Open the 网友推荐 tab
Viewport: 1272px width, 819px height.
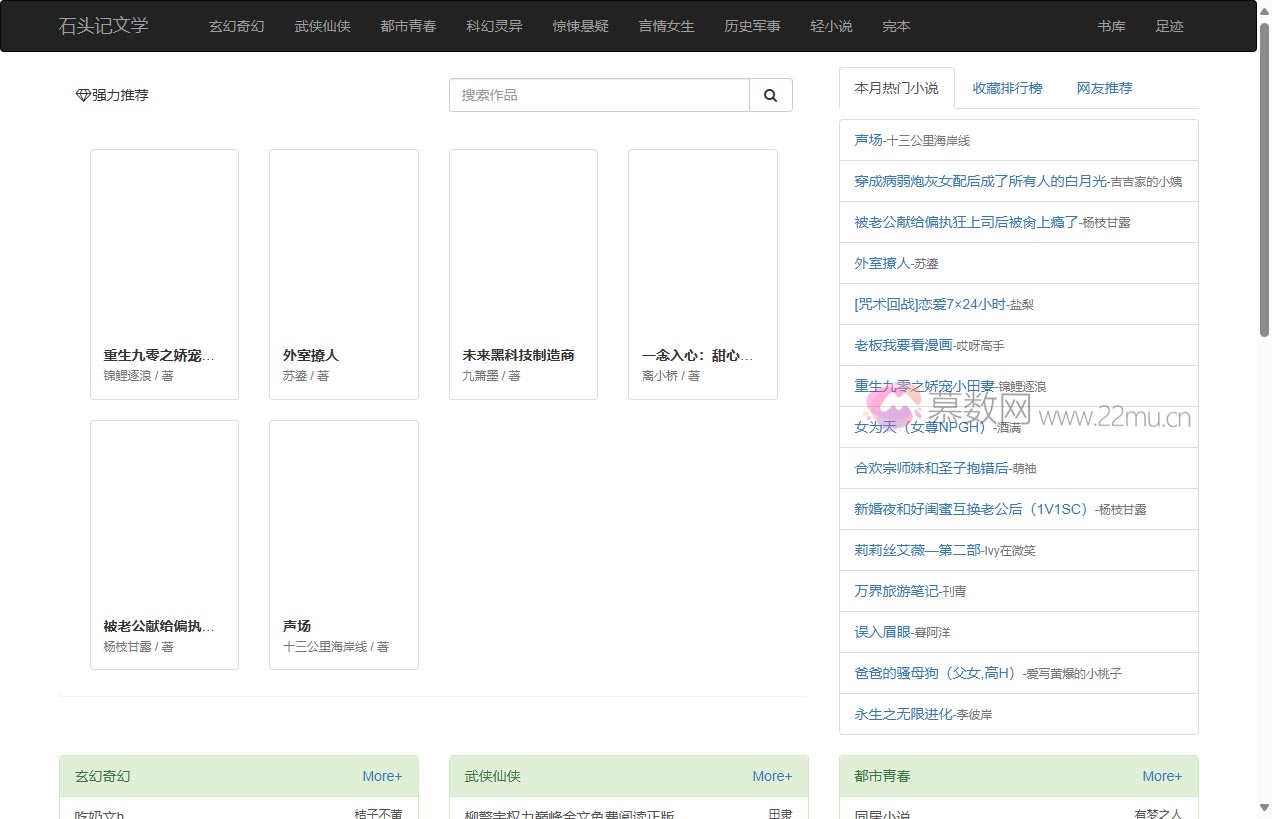coord(1104,88)
